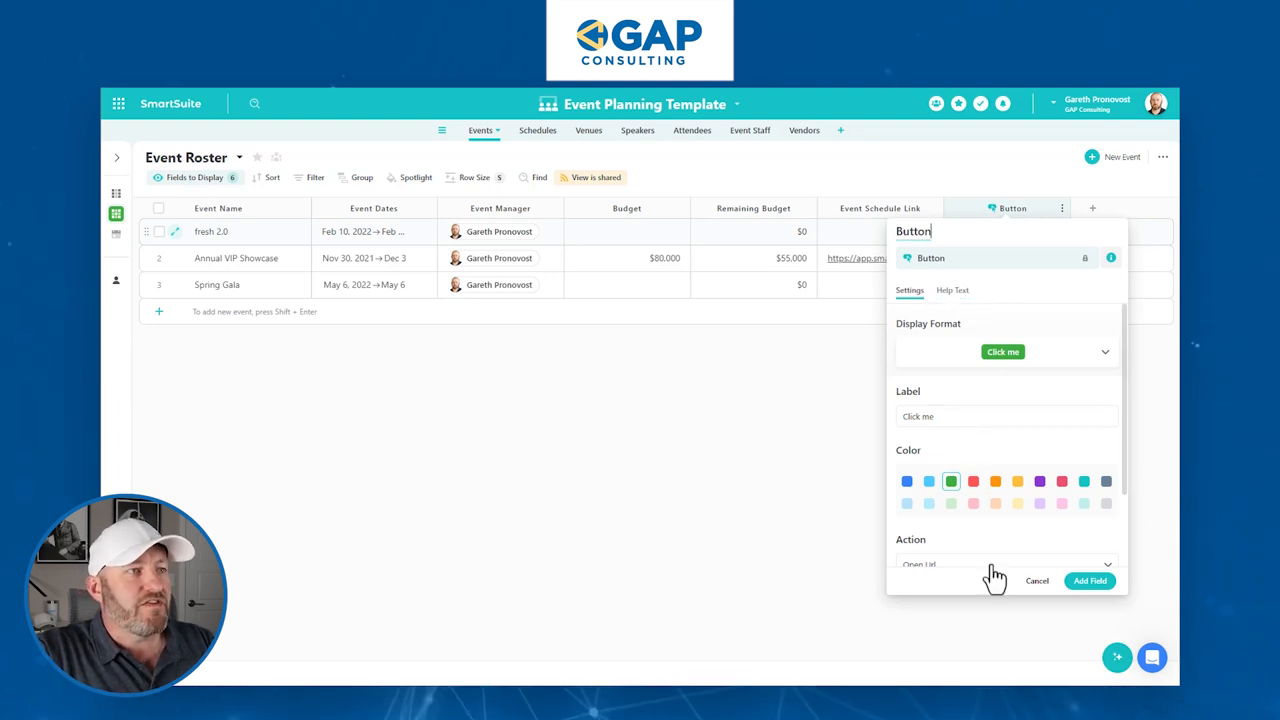The width and height of the screenshot is (1280, 720).
Task: Click the field panel vertical scrollbar
Action: point(1124,398)
